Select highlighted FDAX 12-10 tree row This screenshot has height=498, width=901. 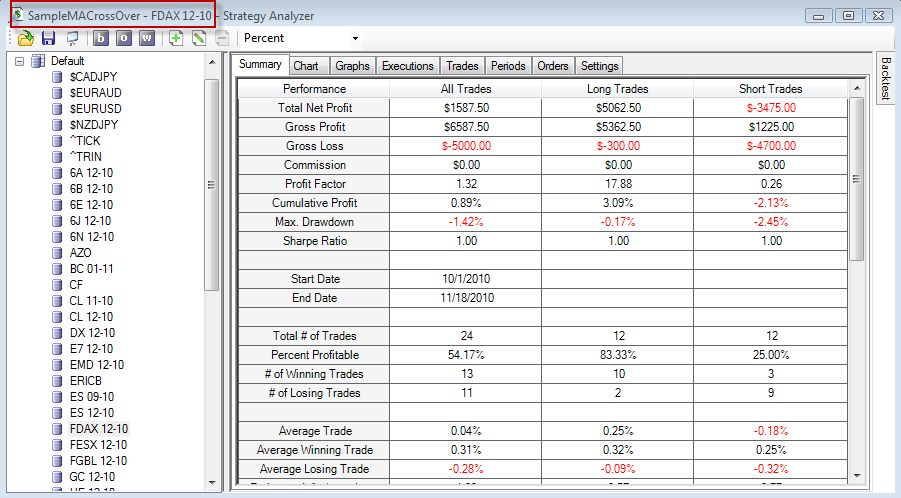click(x=98, y=429)
